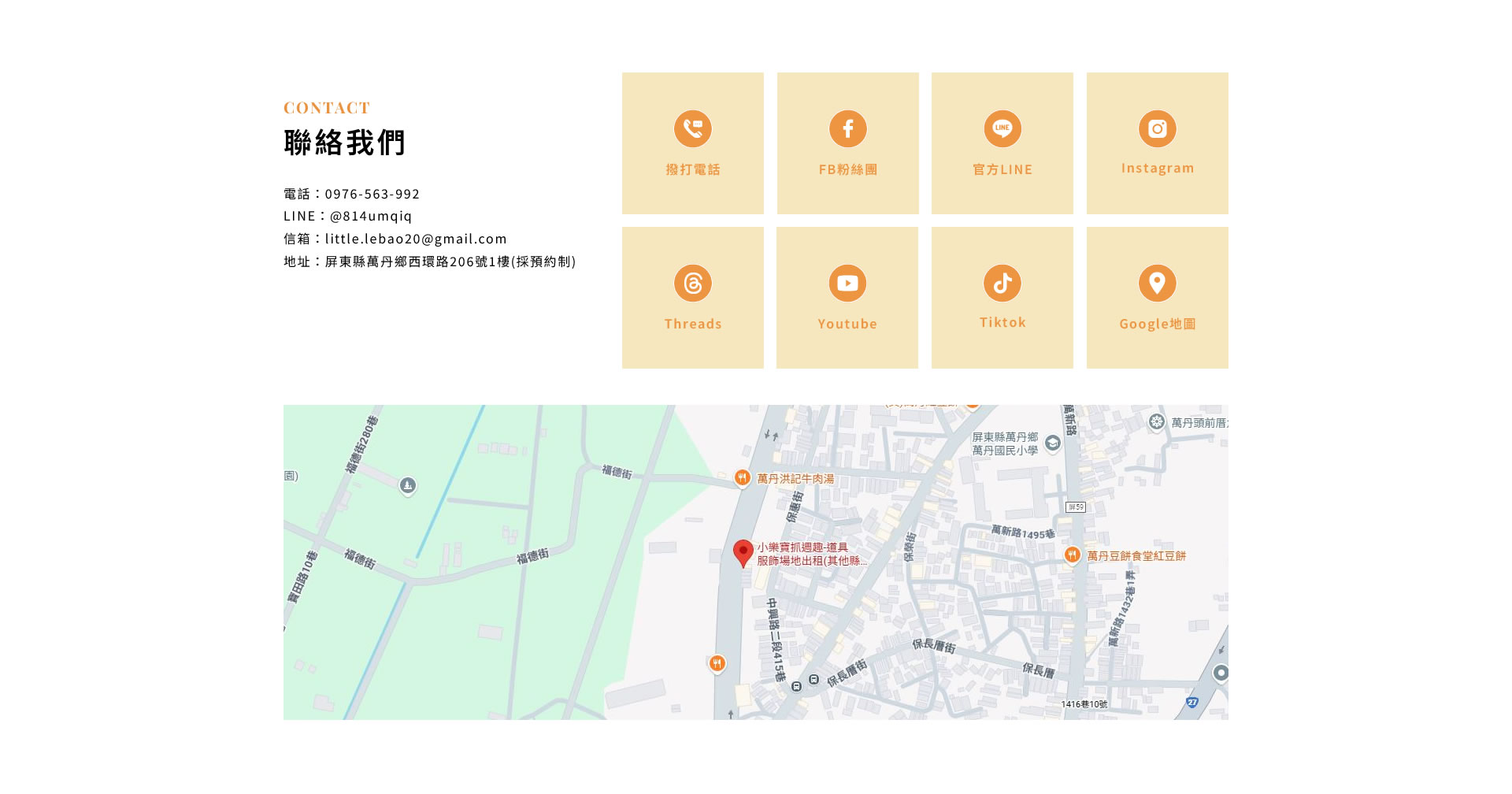
Task: Open the Youtube play icon
Action: (847, 283)
